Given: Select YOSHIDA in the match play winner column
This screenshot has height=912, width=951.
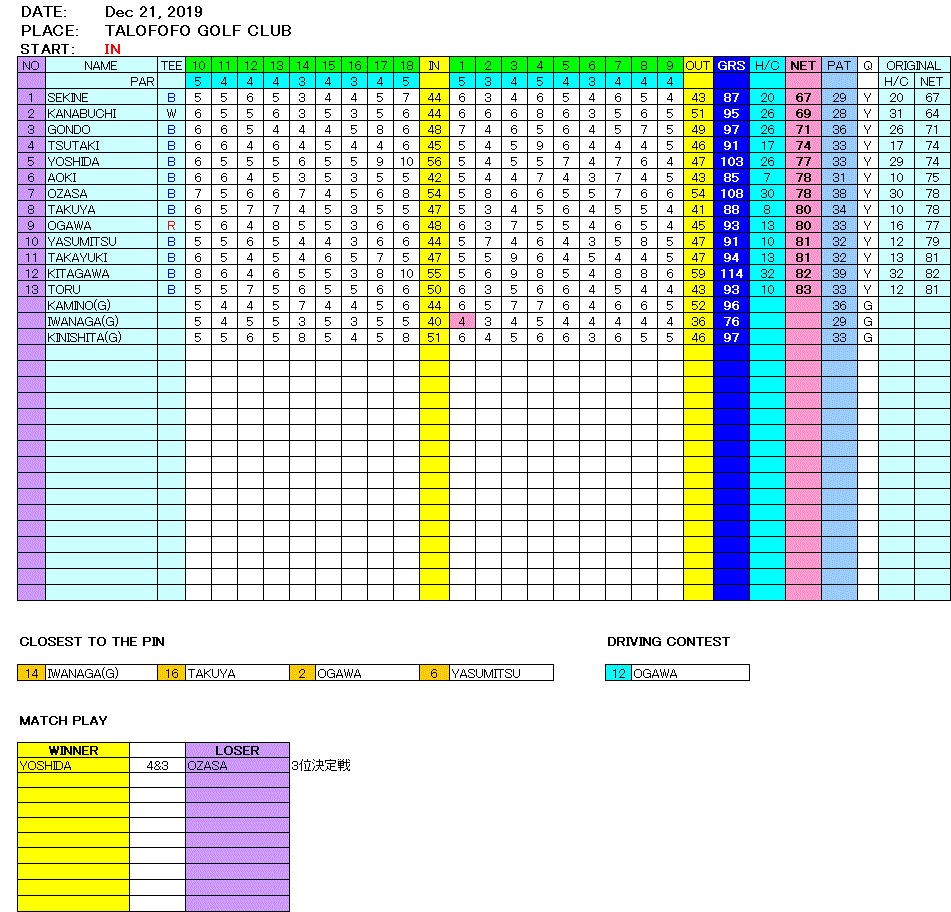Looking at the screenshot, I should coord(73,766).
